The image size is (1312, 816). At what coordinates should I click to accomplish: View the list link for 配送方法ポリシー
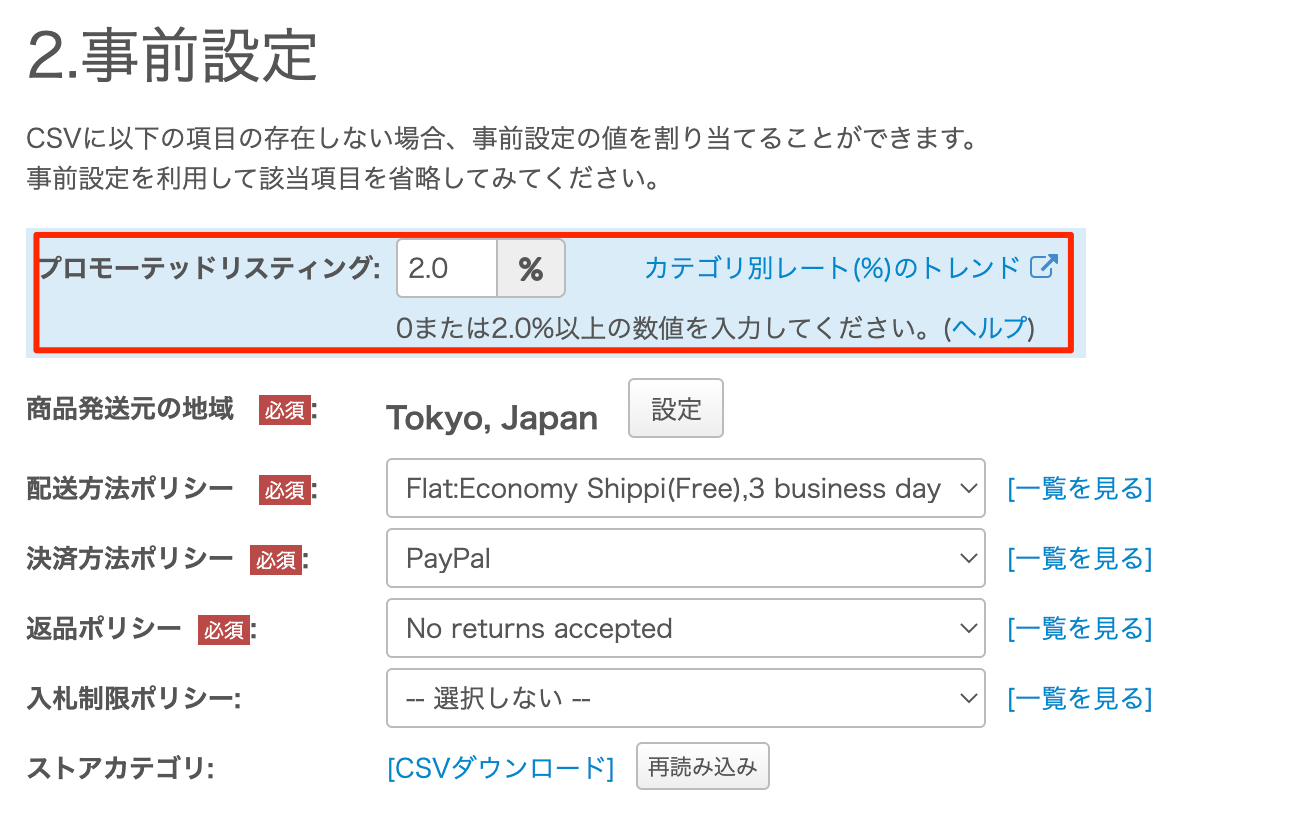point(1079,489)
